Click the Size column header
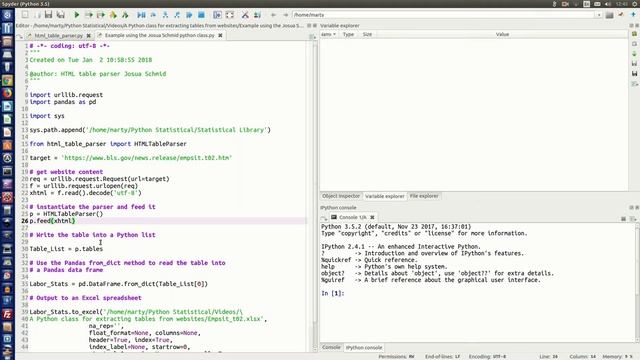 [367, 34]
